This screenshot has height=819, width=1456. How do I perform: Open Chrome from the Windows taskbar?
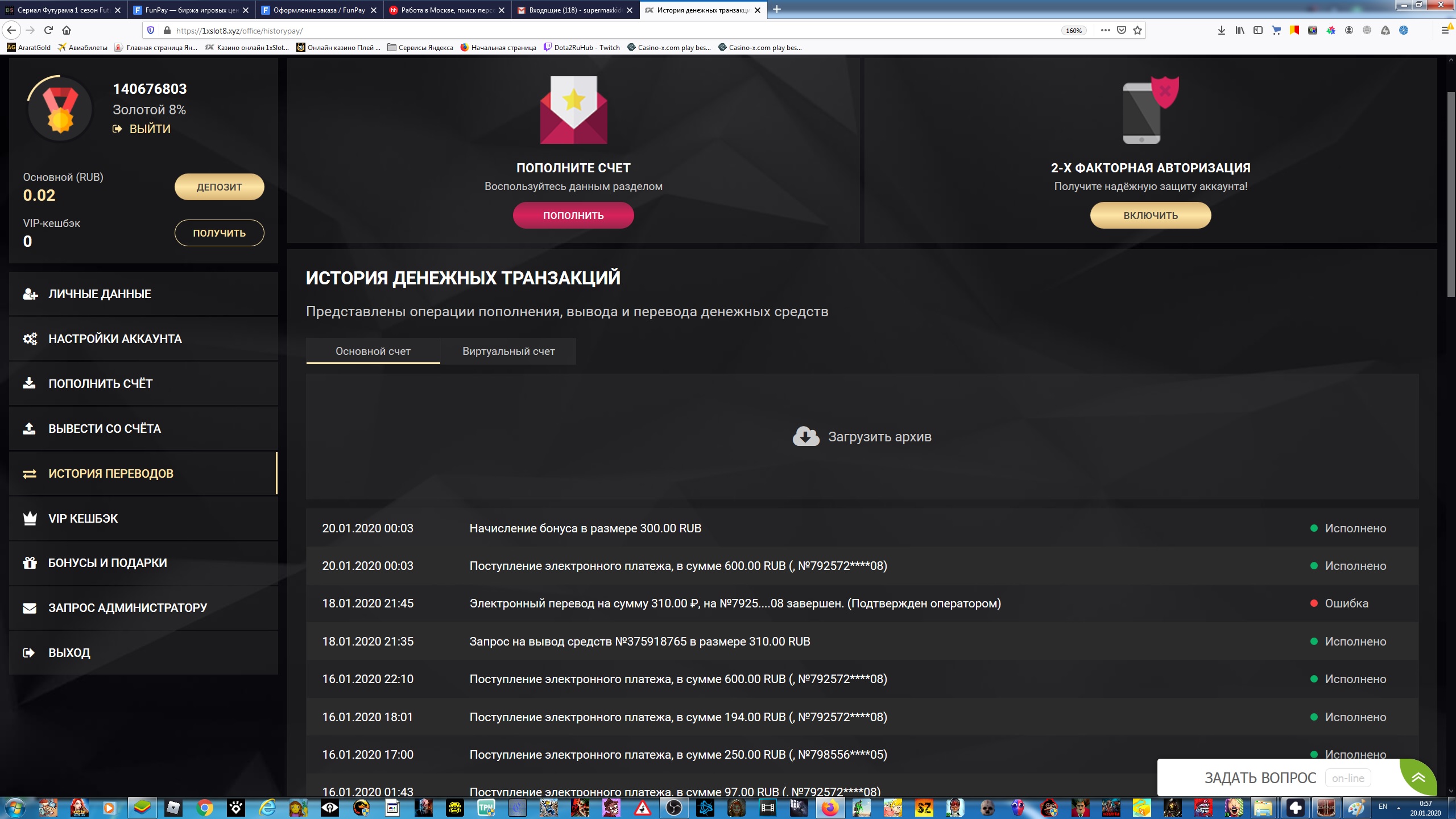[x=205, y=808]
